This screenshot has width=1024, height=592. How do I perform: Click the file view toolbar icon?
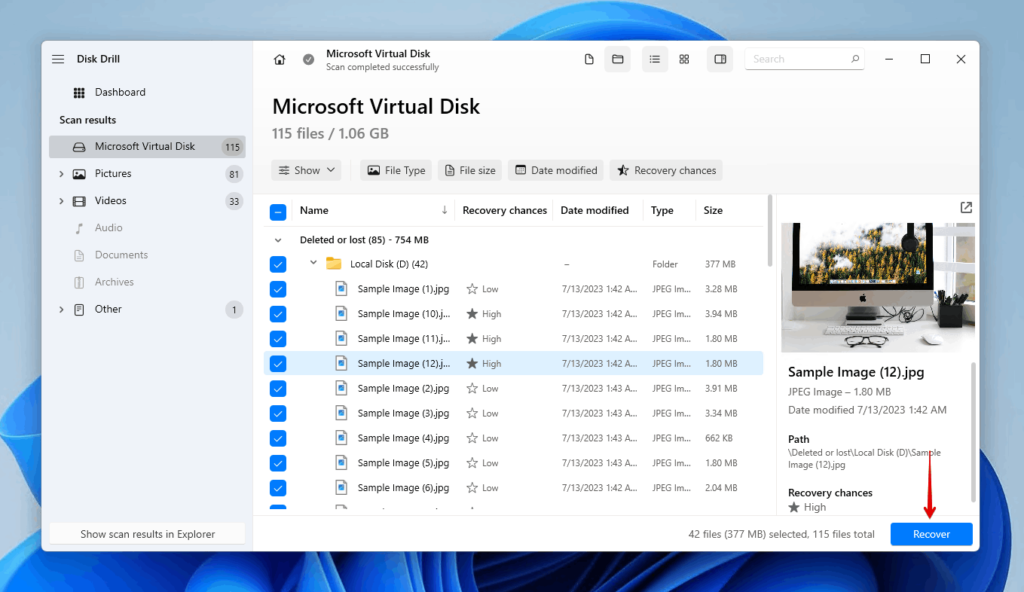(589, 59)
